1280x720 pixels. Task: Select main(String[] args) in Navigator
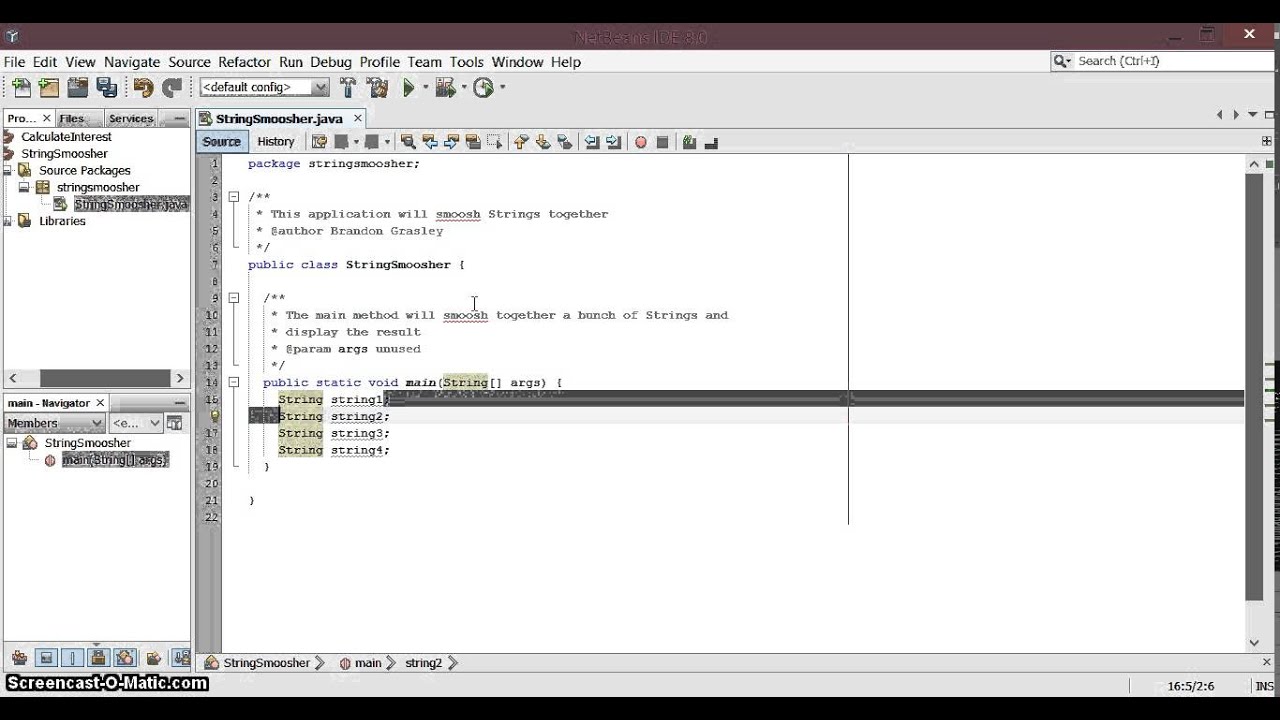click(x=114, y=460)
